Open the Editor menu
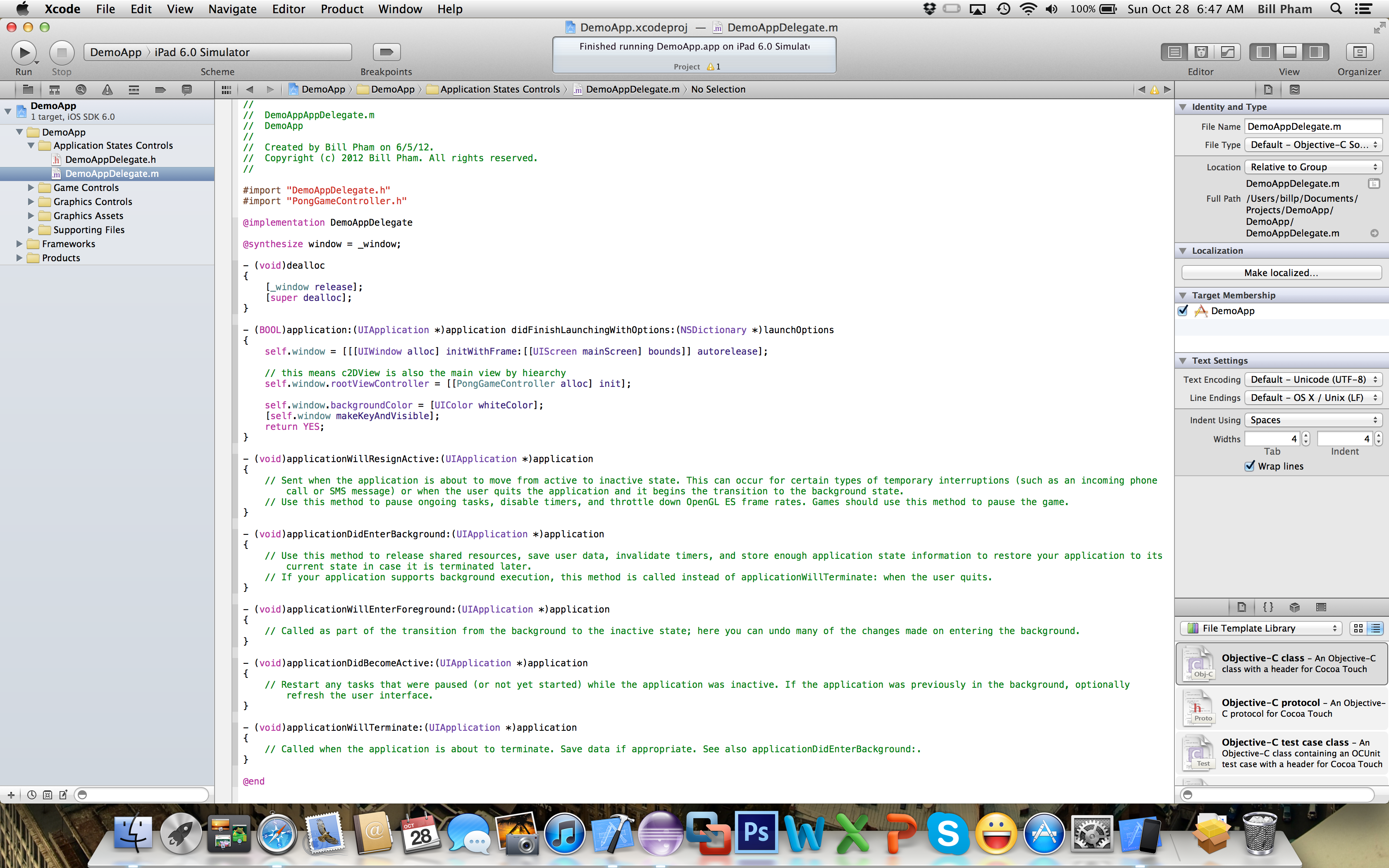 pyautogui.click(x=288, y=9)
